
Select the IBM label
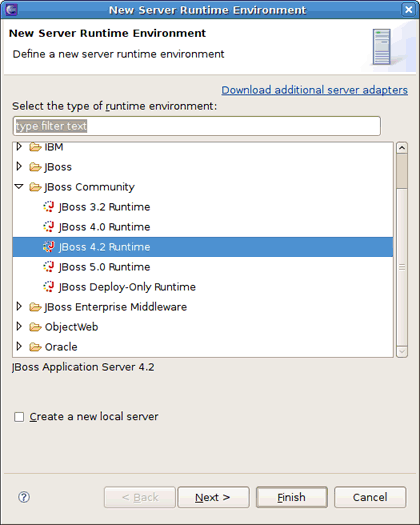54,147
